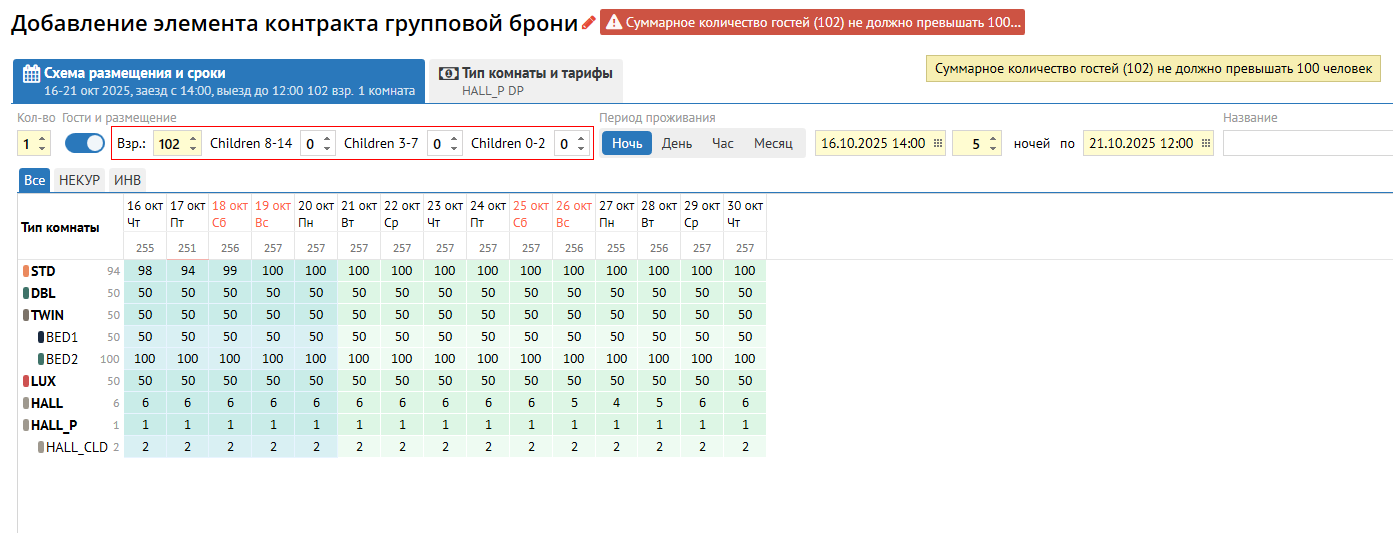Open date picker for 16.10.2025 14:00 field
This screenshot has width=1393, height=533.
[938, 143]
